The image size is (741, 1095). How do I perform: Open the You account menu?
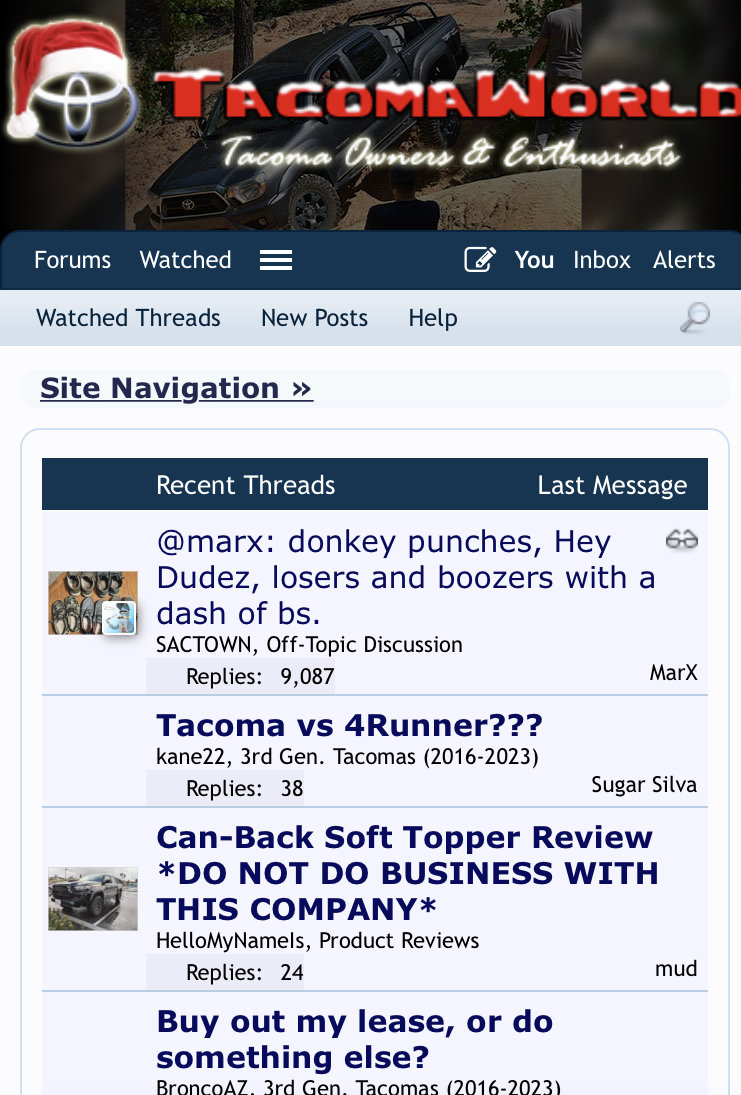point(534,260)
